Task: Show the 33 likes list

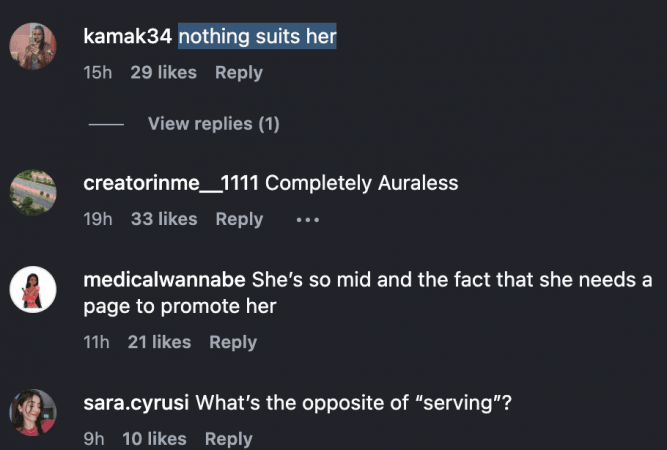Action: (164, 219)
